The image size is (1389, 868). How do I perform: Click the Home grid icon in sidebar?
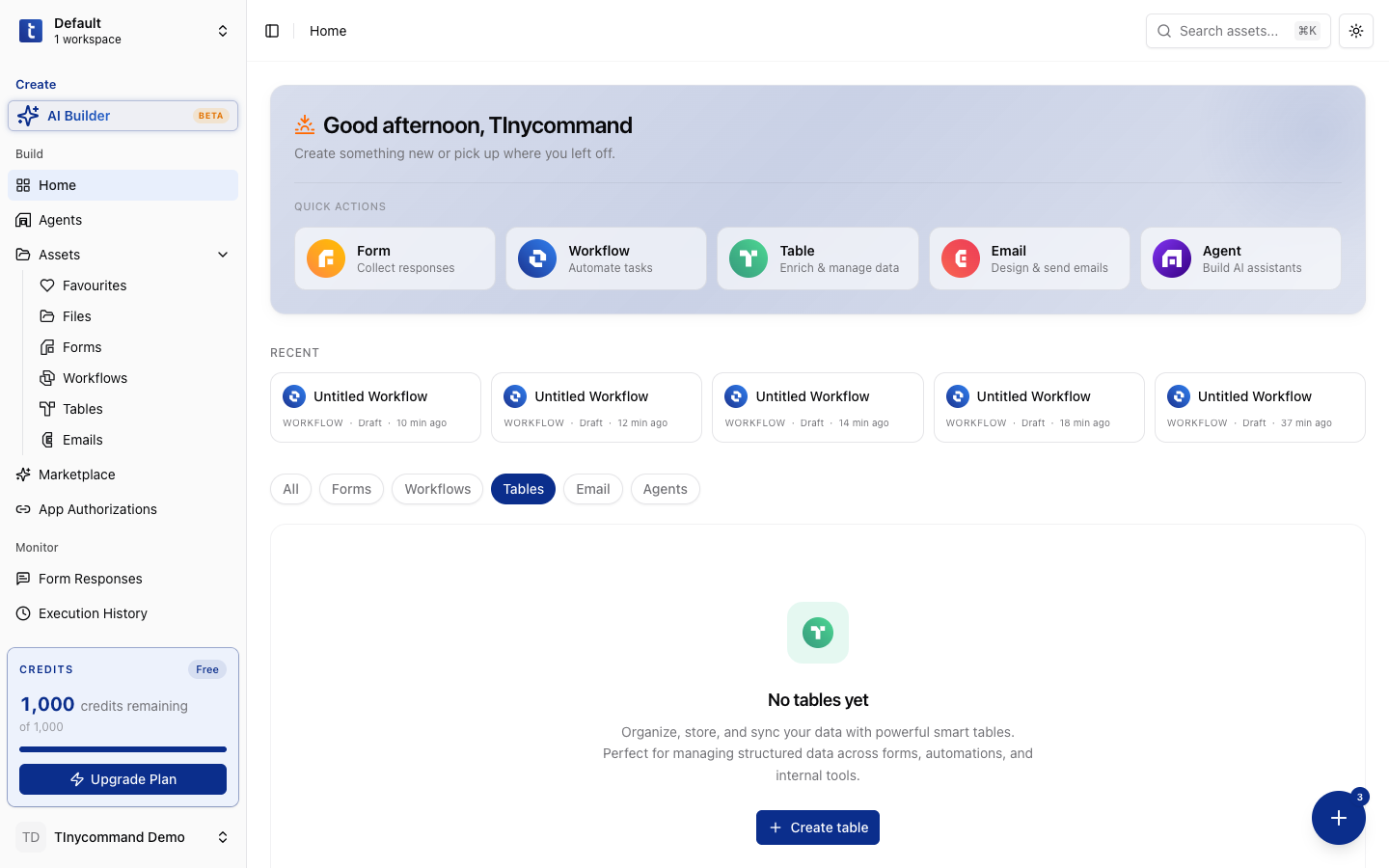tap(23, 185)
